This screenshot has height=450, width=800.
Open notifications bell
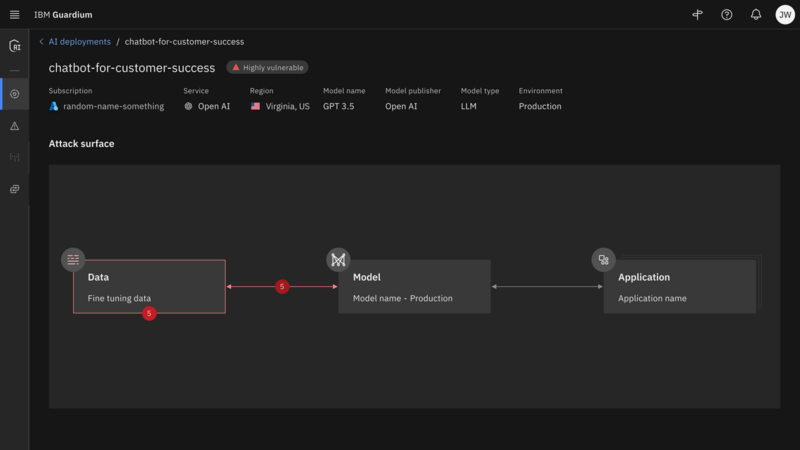tap(756, 15)
